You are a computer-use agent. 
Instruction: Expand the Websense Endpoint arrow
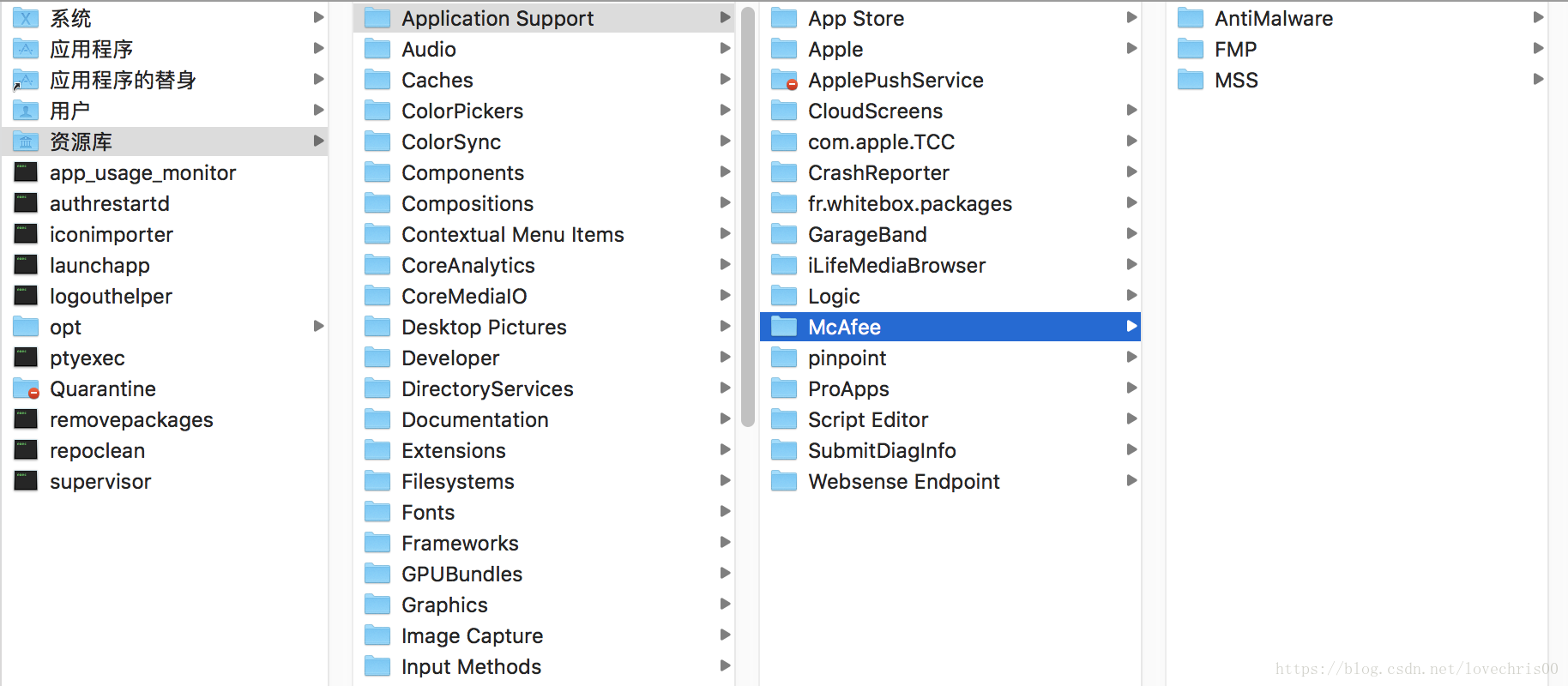tap(1131, 480)
